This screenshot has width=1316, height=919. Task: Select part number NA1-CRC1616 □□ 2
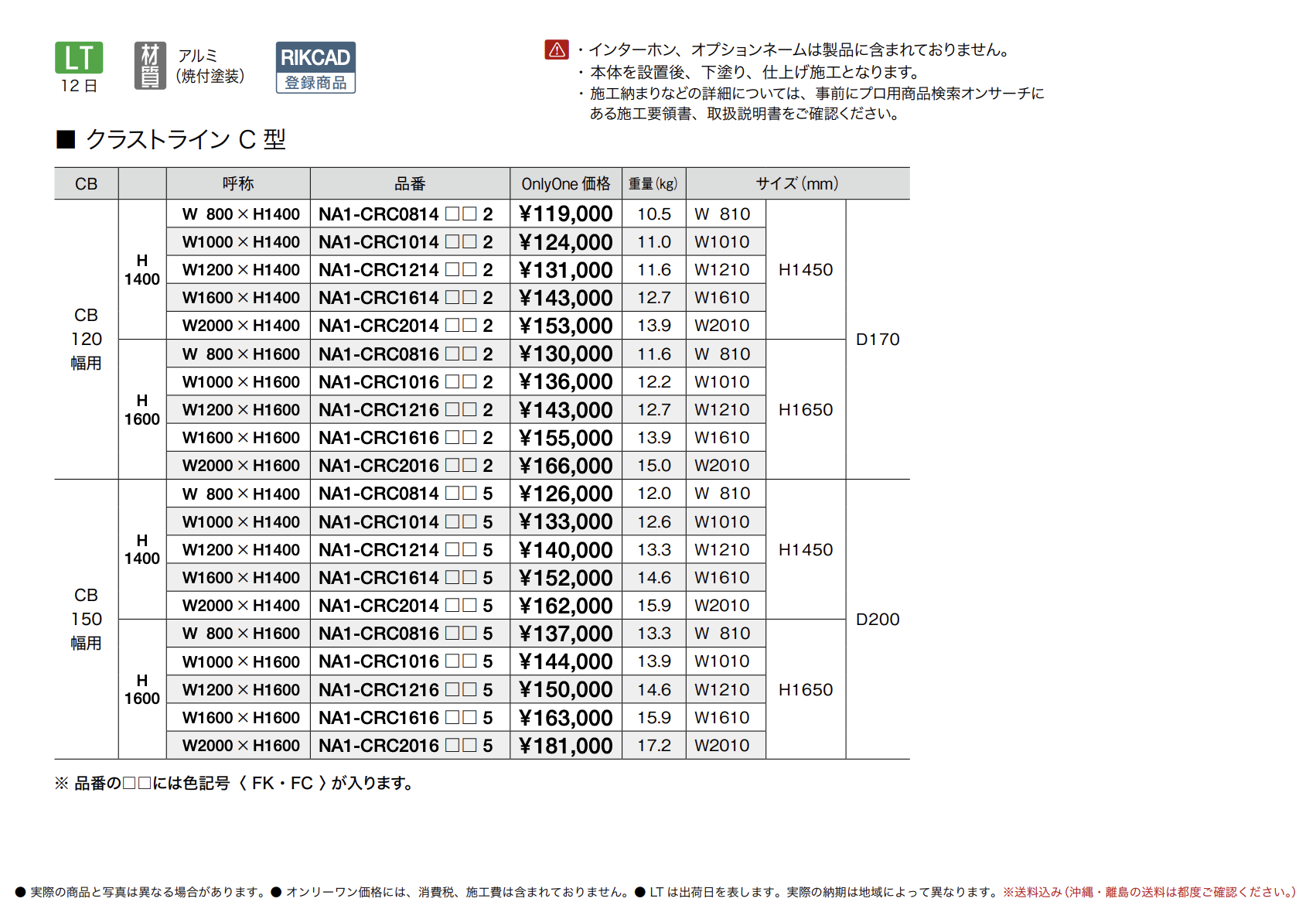coord(406,438)
